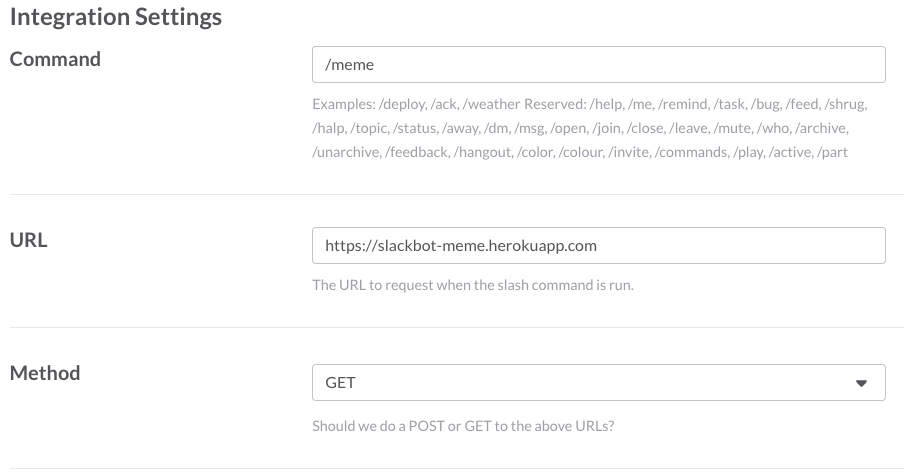Click the URL help text about slash command
Image resolution: width=909 pixels, height=475 pixels.
pos(473,285)
